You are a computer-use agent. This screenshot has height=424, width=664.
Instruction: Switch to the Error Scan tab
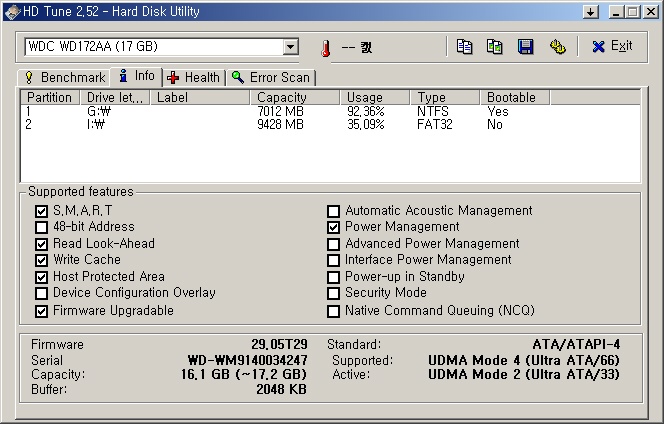coord(271,78)
